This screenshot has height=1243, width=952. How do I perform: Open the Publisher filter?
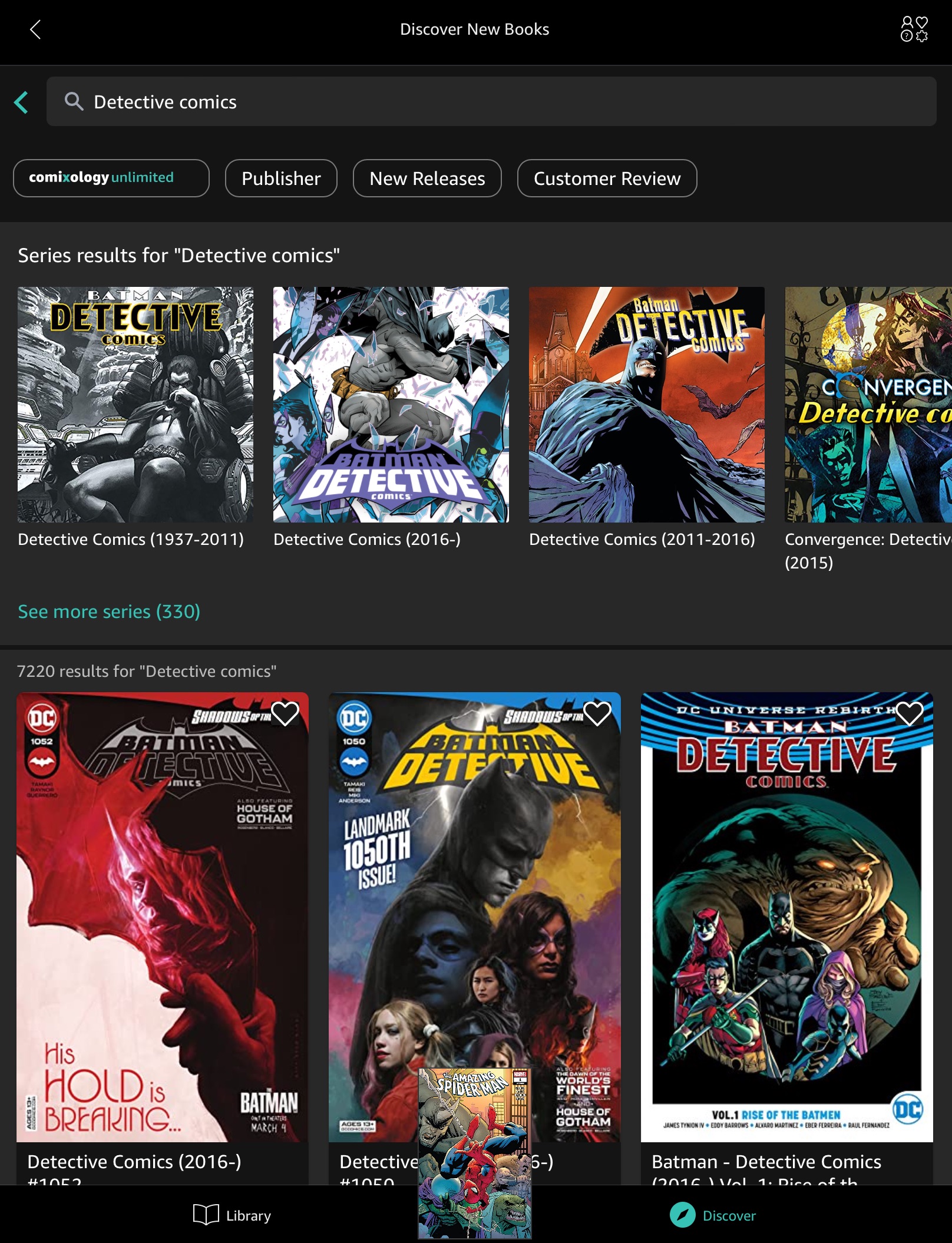[281, 178]
